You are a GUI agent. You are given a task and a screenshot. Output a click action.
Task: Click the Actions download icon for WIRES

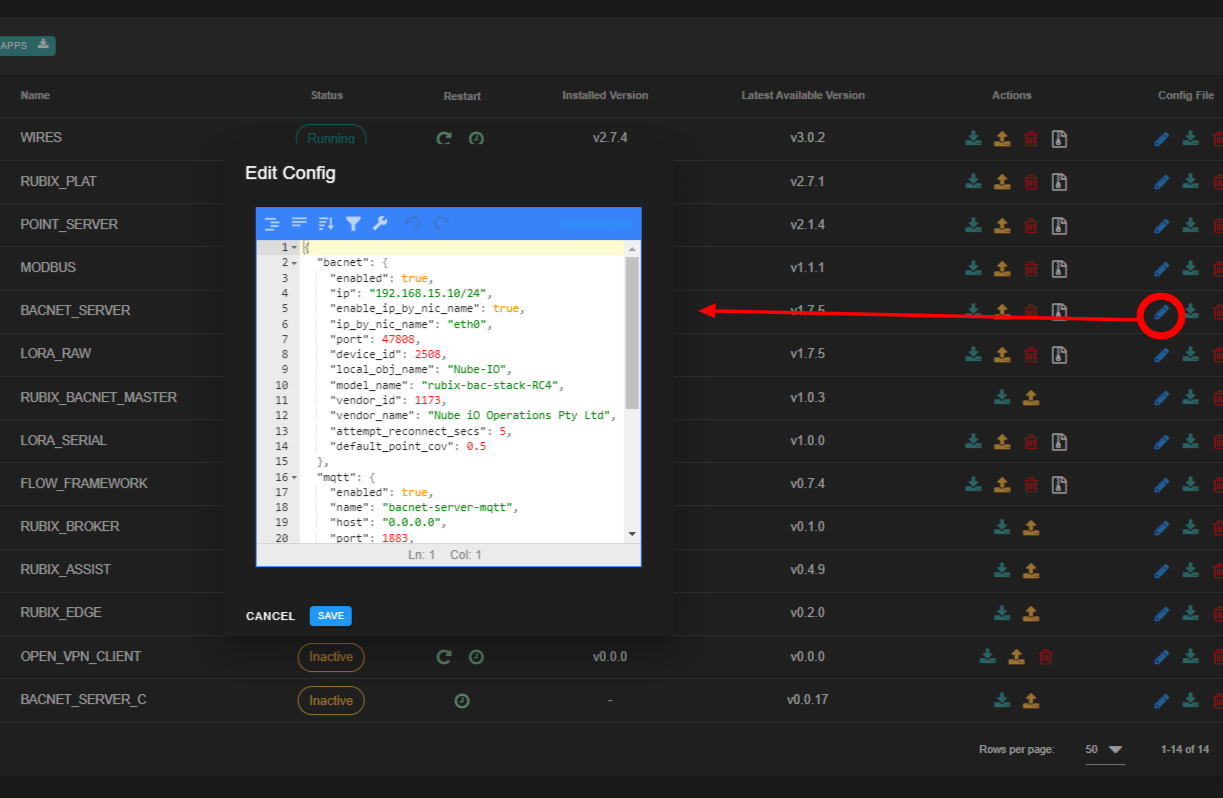point(973,138)
